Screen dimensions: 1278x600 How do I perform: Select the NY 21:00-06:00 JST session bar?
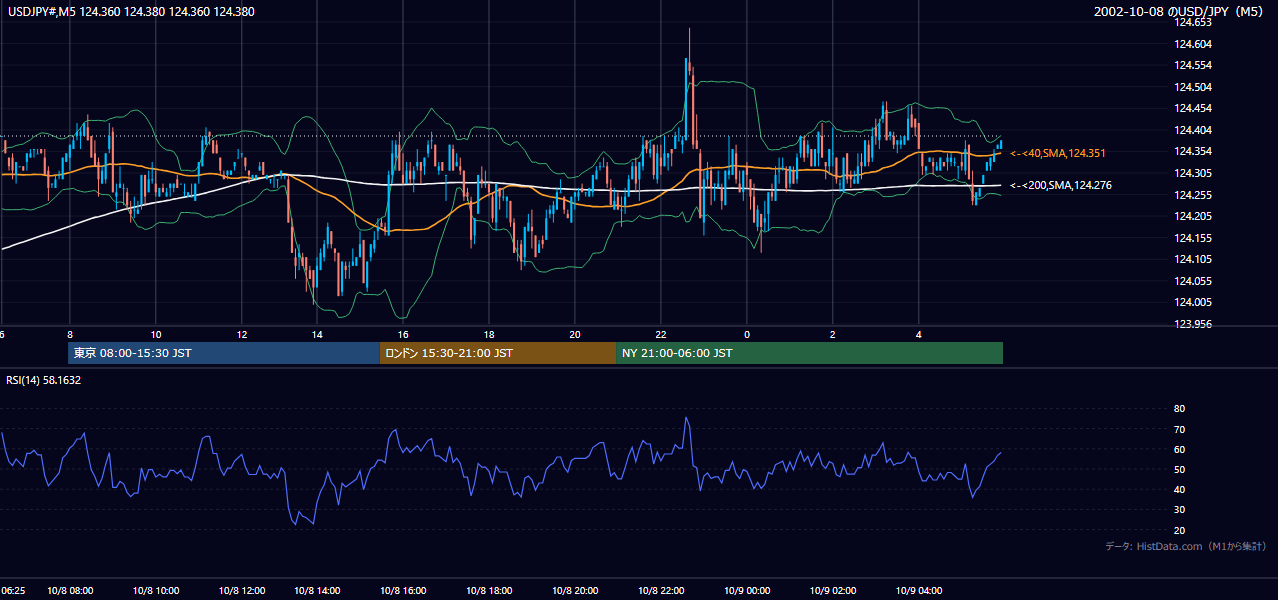(x=809, y=353)
